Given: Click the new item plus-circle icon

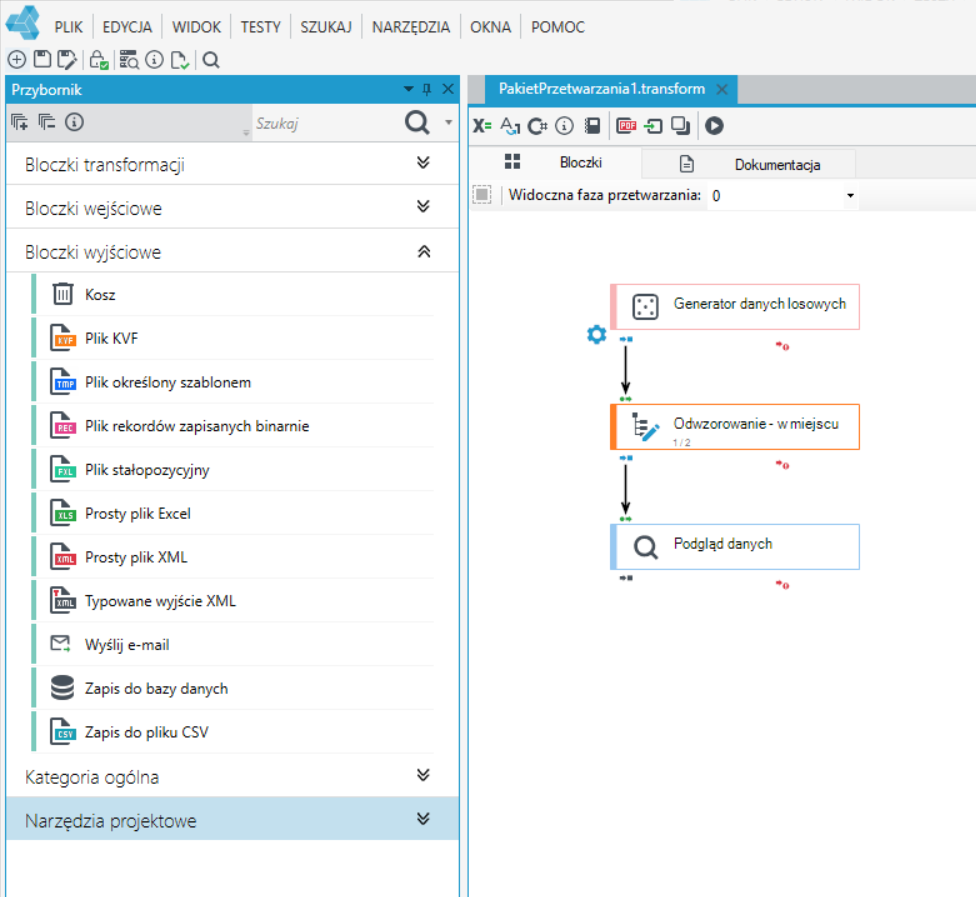Looking at the screenshot, I should pos(17,60).
